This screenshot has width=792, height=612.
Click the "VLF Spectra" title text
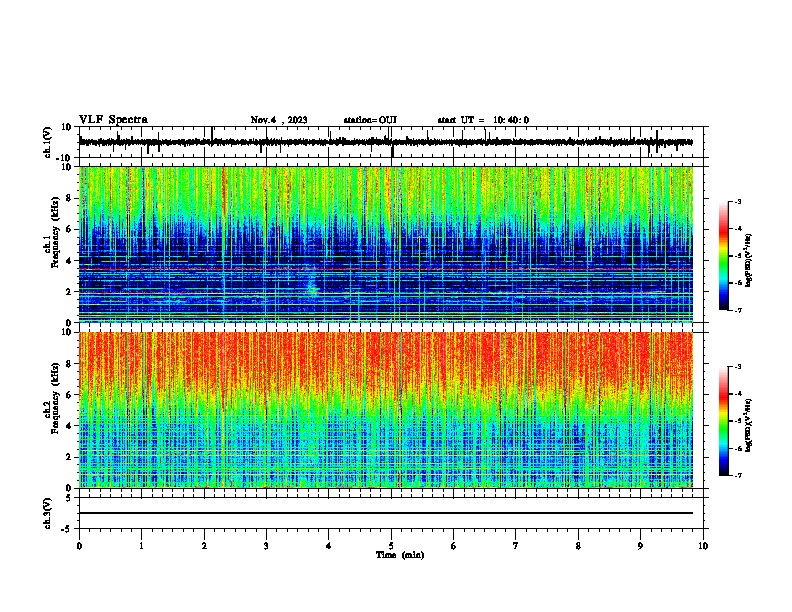point(113,120)
